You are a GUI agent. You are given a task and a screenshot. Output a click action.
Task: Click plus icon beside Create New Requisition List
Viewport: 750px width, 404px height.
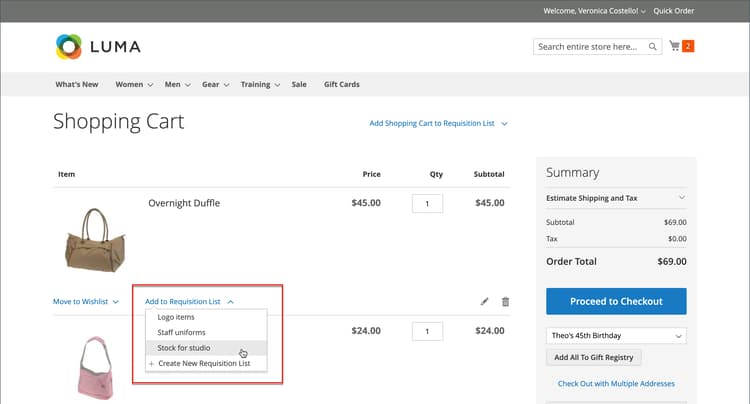click(152, 364)
